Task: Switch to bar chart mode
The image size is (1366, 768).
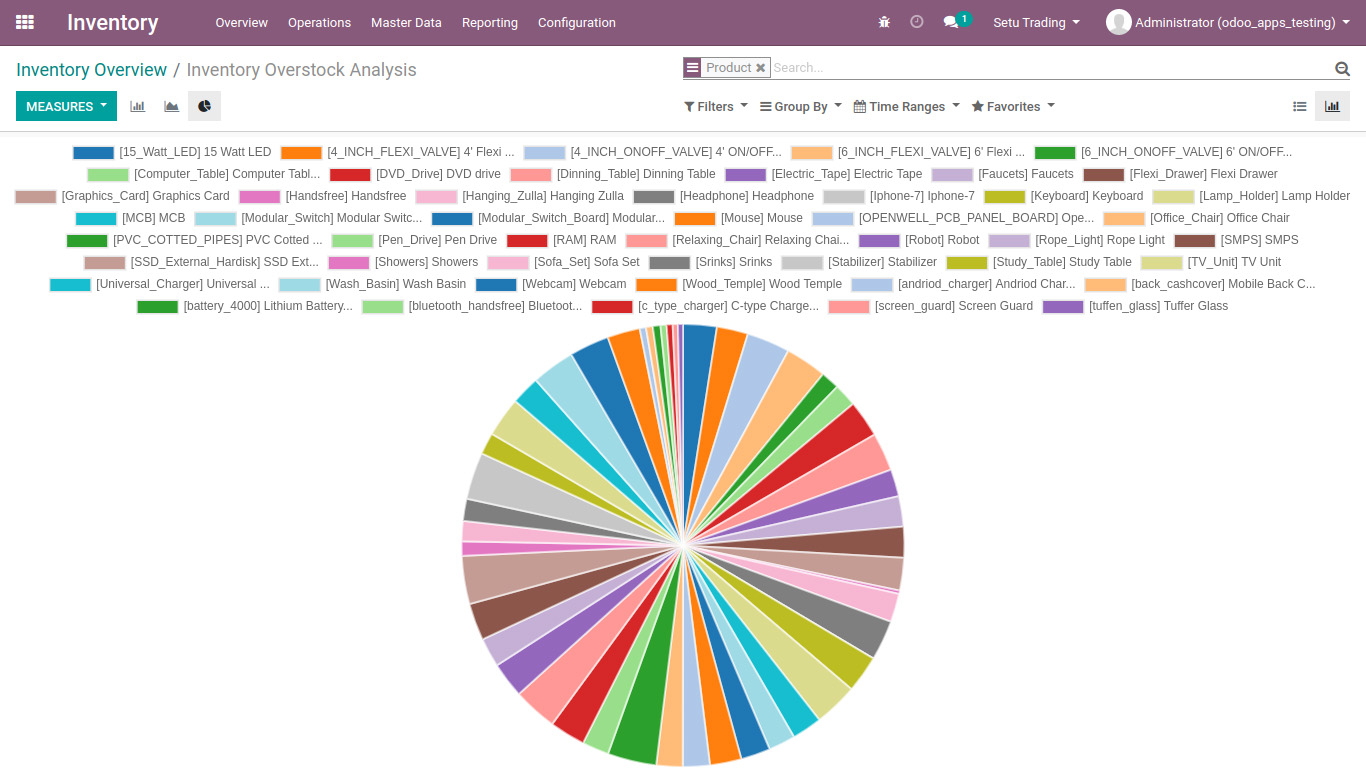Action: [x=138, y=106]
